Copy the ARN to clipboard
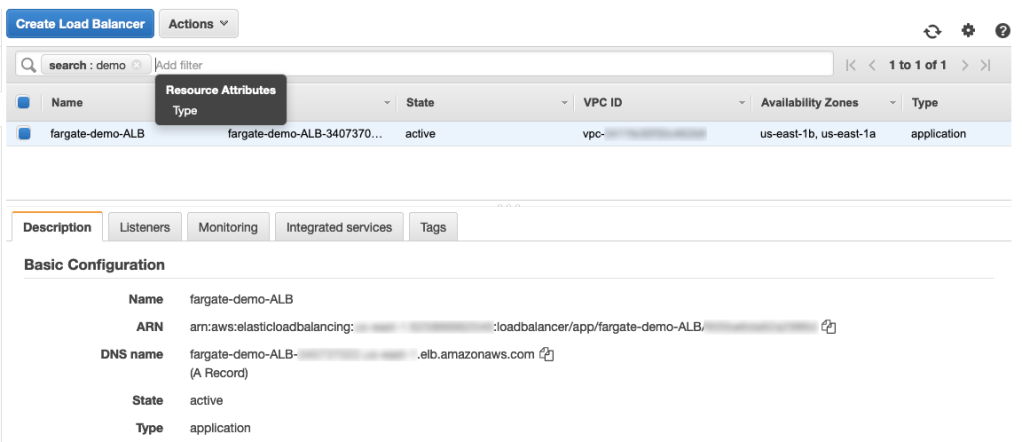The width and height of the screenshot is (1022, 442). click(x=828, y=326)
